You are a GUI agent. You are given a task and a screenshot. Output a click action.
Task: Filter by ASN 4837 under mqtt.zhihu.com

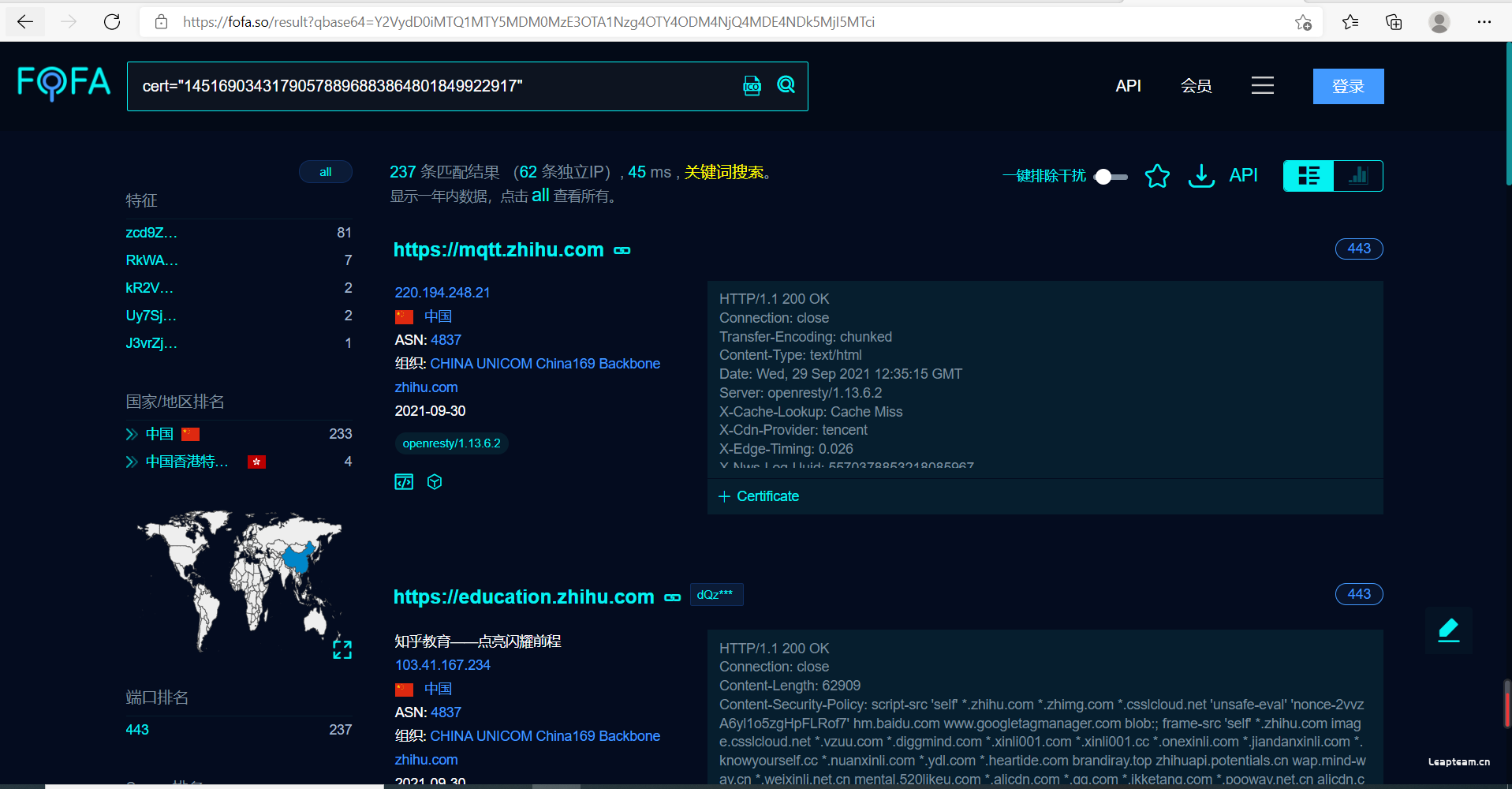tap(446, 340)
